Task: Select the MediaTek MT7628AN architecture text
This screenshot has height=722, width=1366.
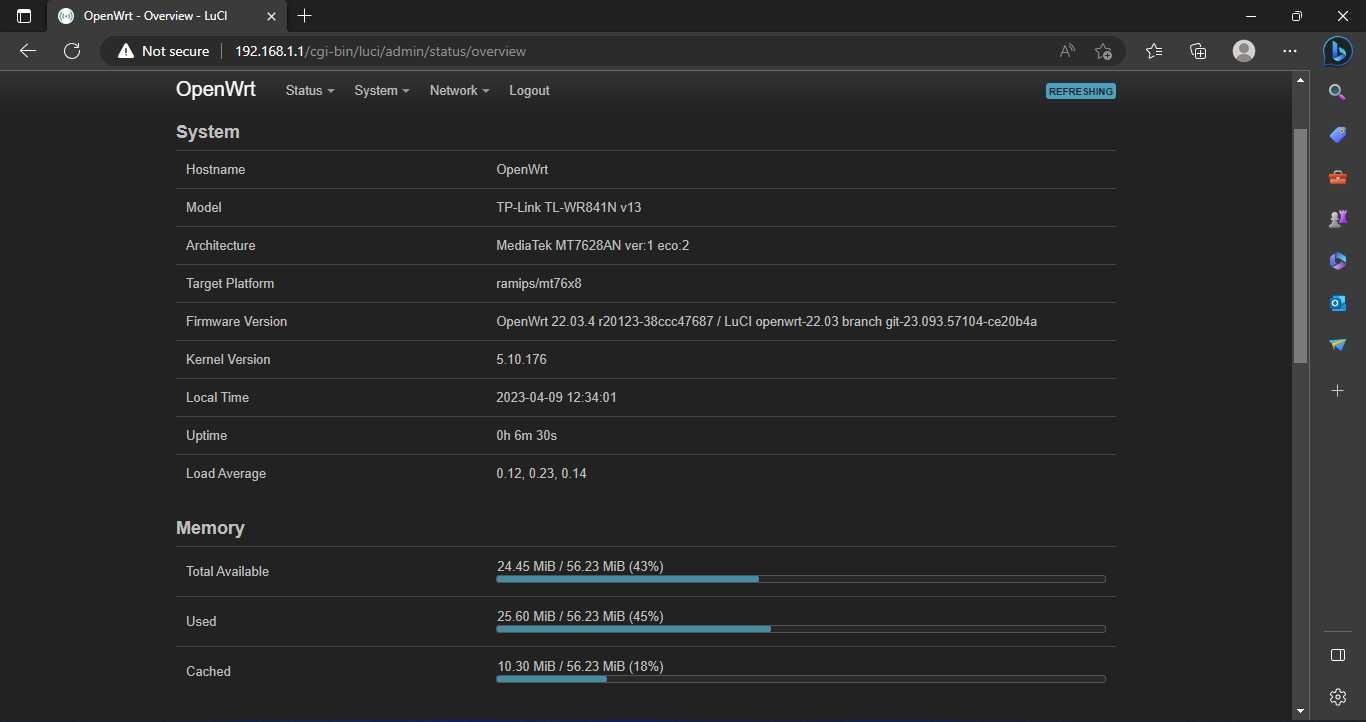Action: (592, 245)
